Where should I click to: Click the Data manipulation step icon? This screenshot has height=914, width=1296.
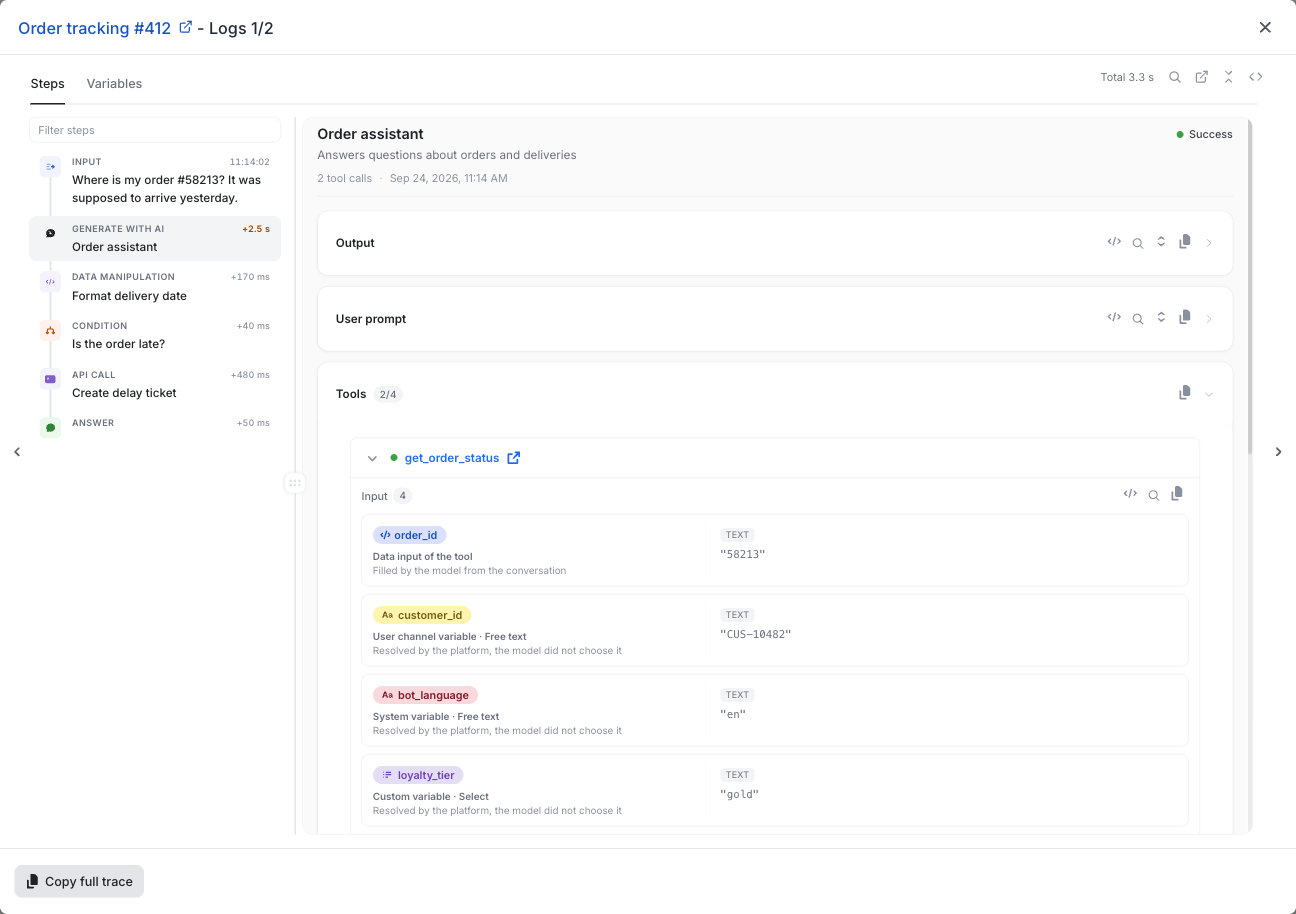point(50,282)
